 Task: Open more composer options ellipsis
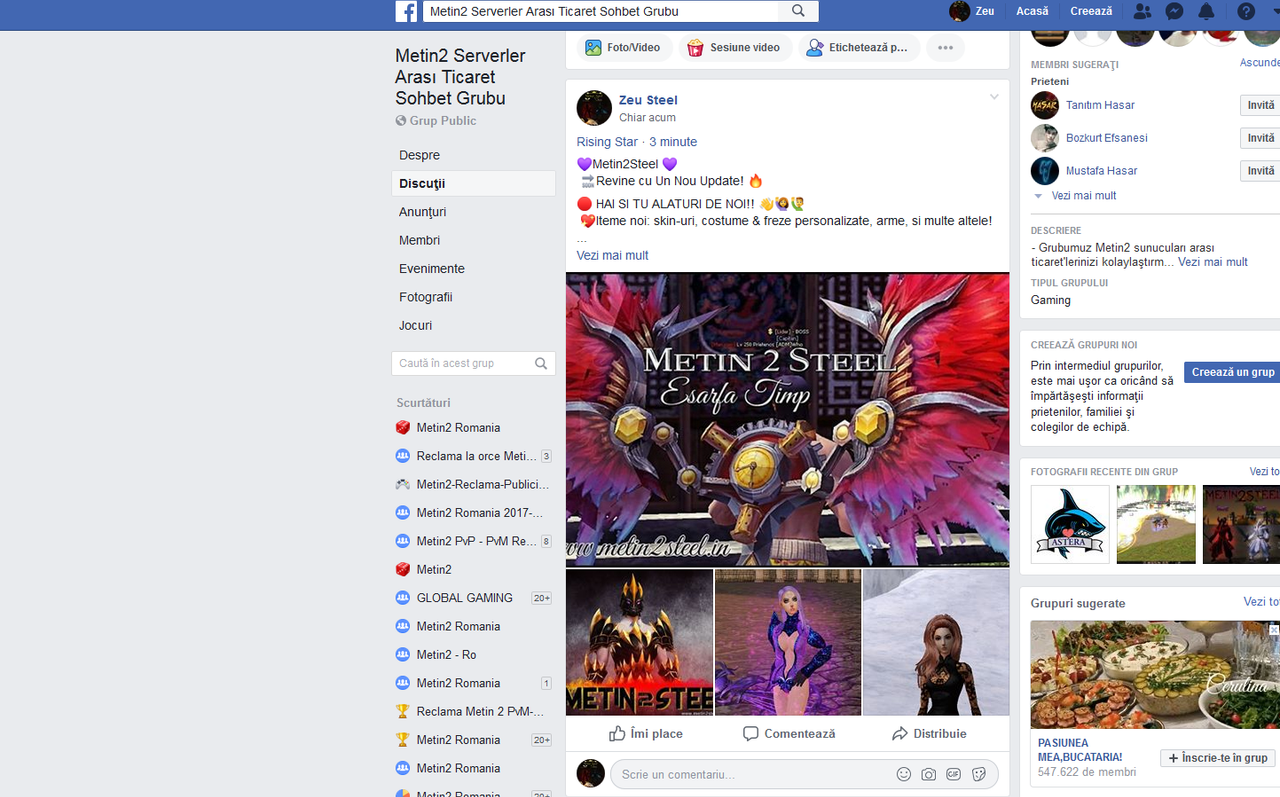pyautogui.click(x=945, y=47)
